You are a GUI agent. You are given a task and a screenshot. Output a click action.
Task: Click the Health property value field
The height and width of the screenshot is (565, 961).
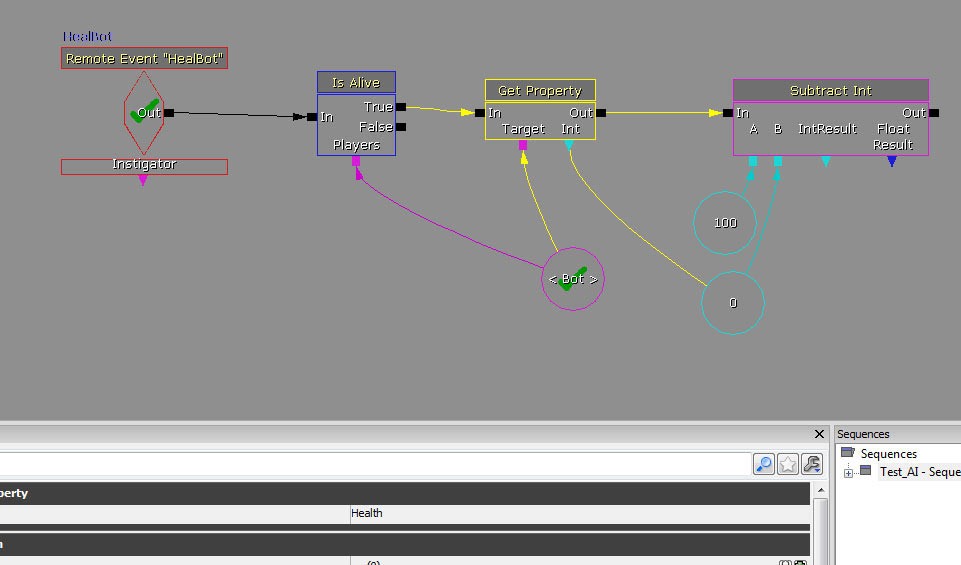(578, 513)
